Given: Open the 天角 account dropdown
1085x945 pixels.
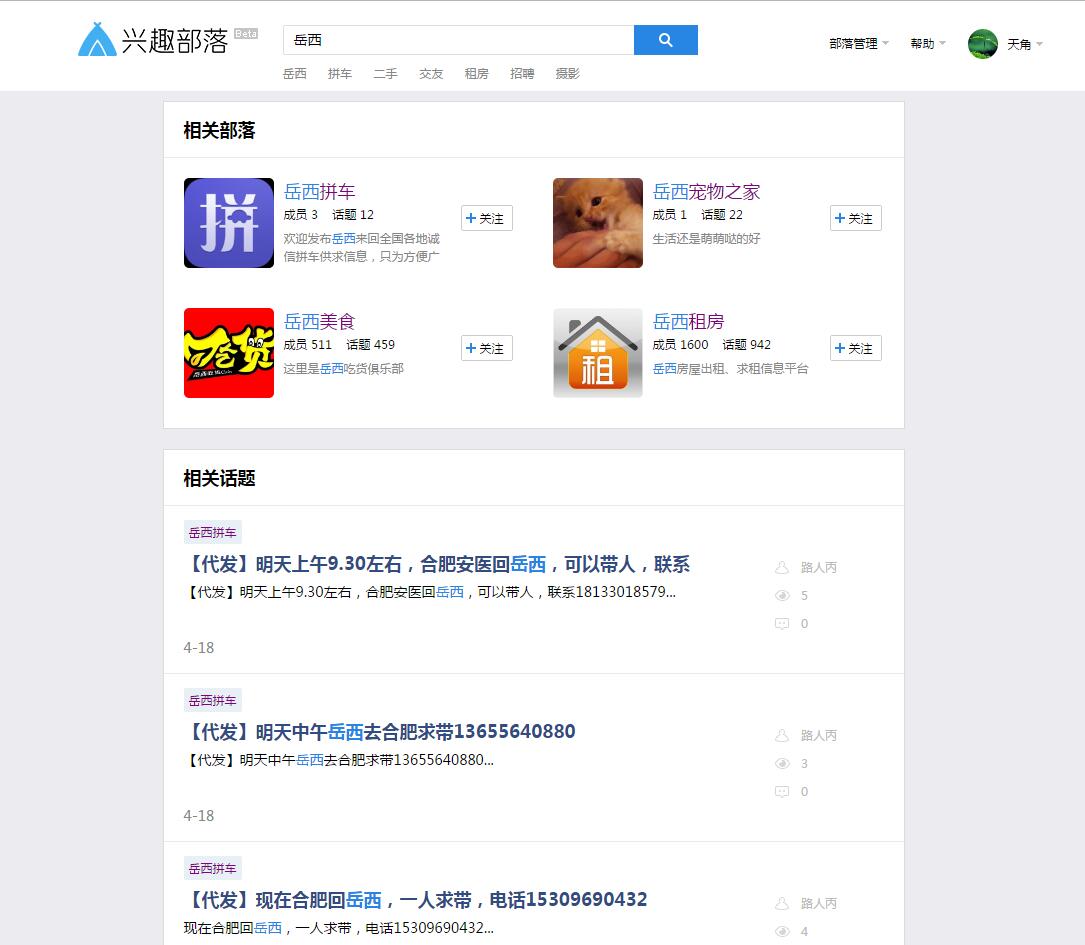Looking at the screenshot, I should pyautogui.click(x=1024, y=44).
